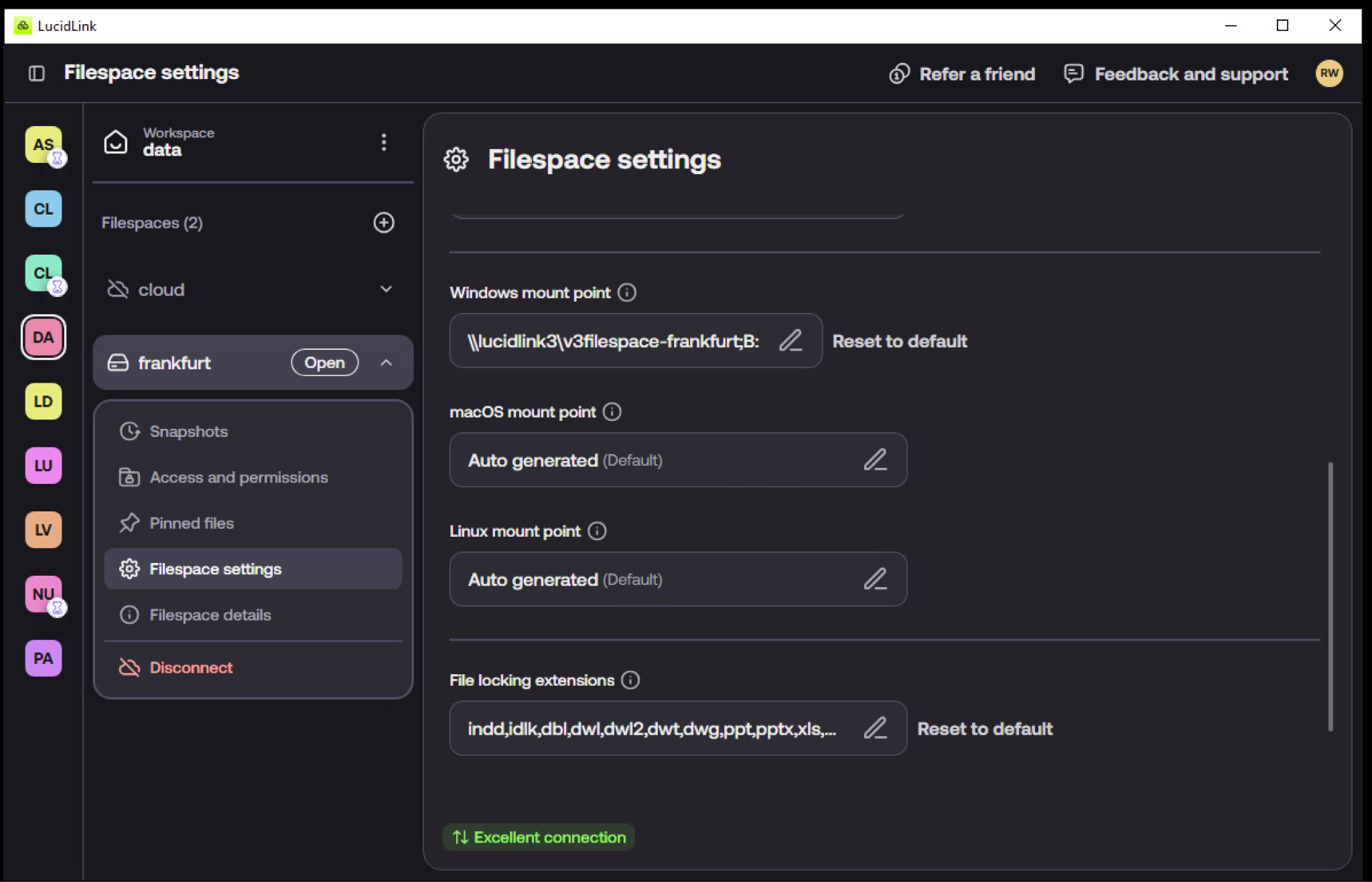Edit the Linux mount point pencil icon
This screenshot has height=882, width=1372.
pyautogui.click(x=875, y=579)
